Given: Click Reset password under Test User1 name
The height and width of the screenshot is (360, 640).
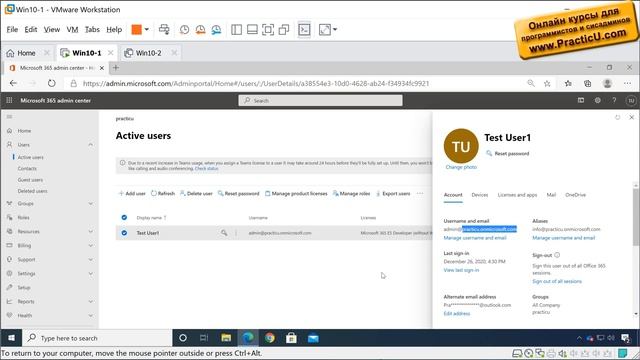Looking at the screenshot, I should tap(507, 153).
